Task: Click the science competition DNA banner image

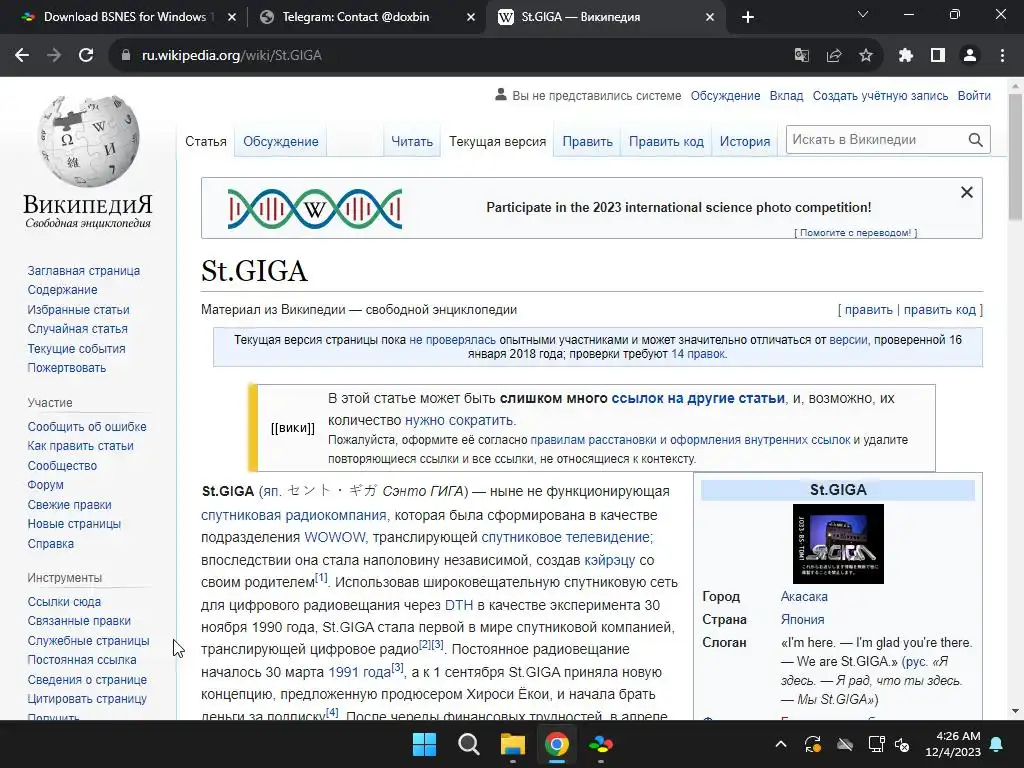Action: coord(315,209)
